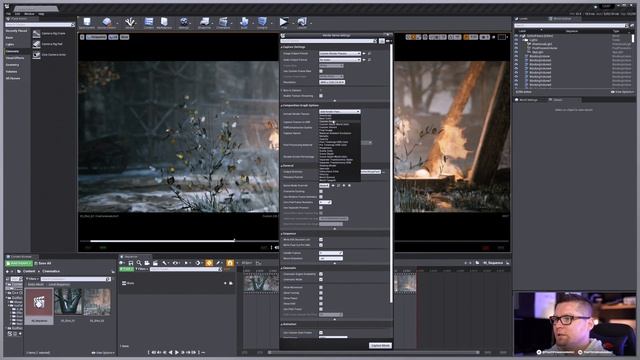Choose Final Image in render pass list
Viewport: 640px width, 360px height.
click(x=326, y=130)
